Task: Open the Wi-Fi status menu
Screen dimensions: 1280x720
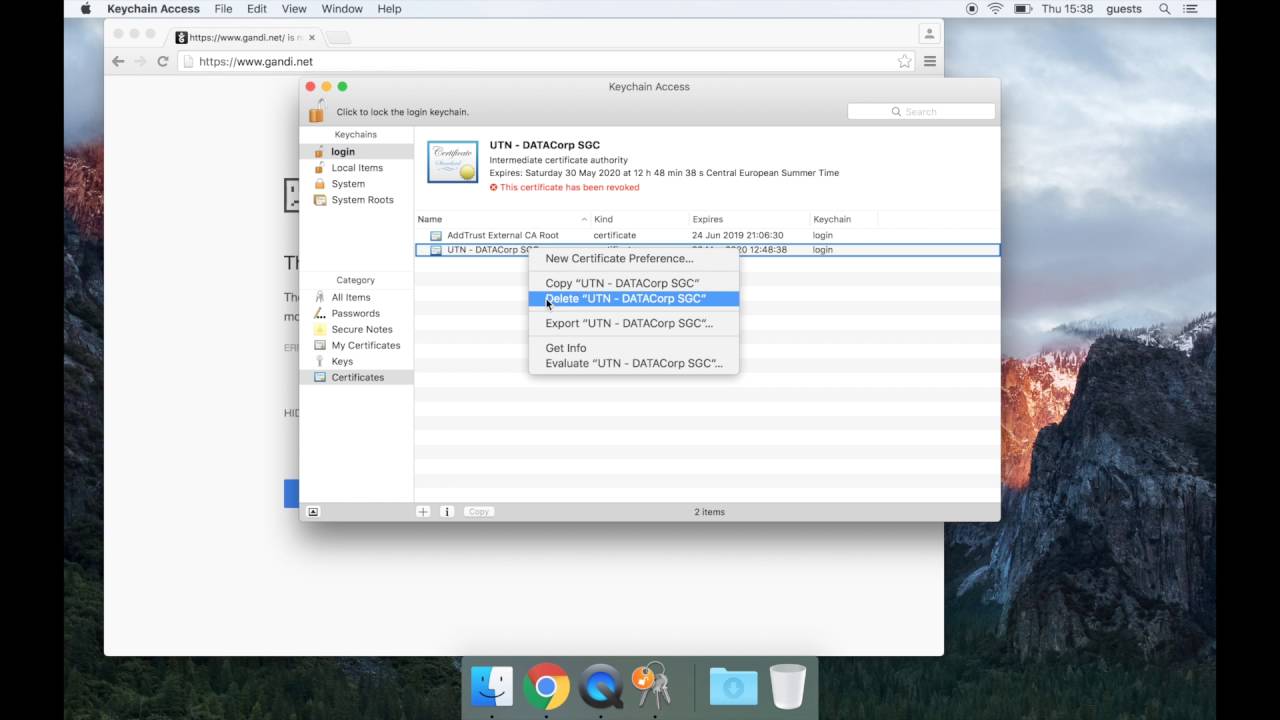Action: [x=996, y=9]
